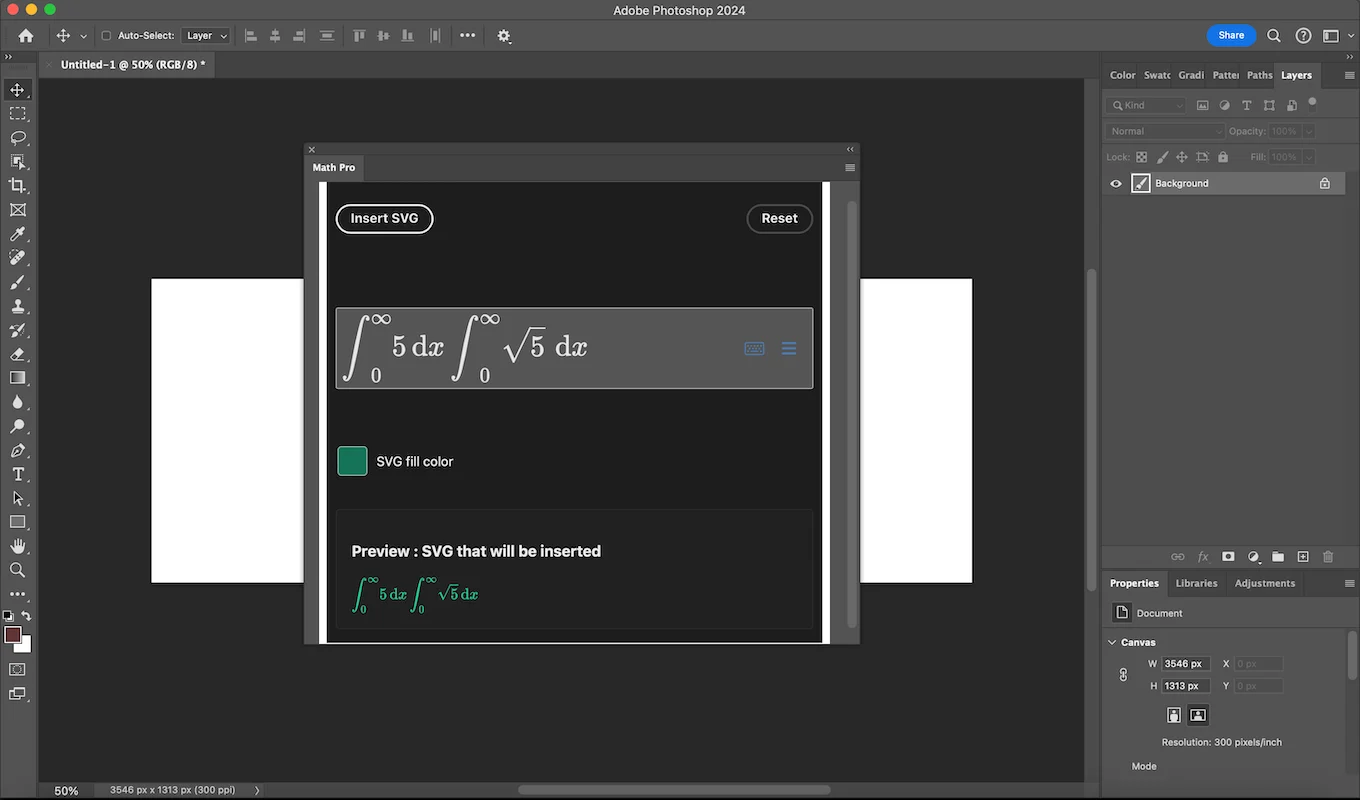Switch to the Adjustments tab
Screen dimensions: 1360x800
tap(1265, 583)
